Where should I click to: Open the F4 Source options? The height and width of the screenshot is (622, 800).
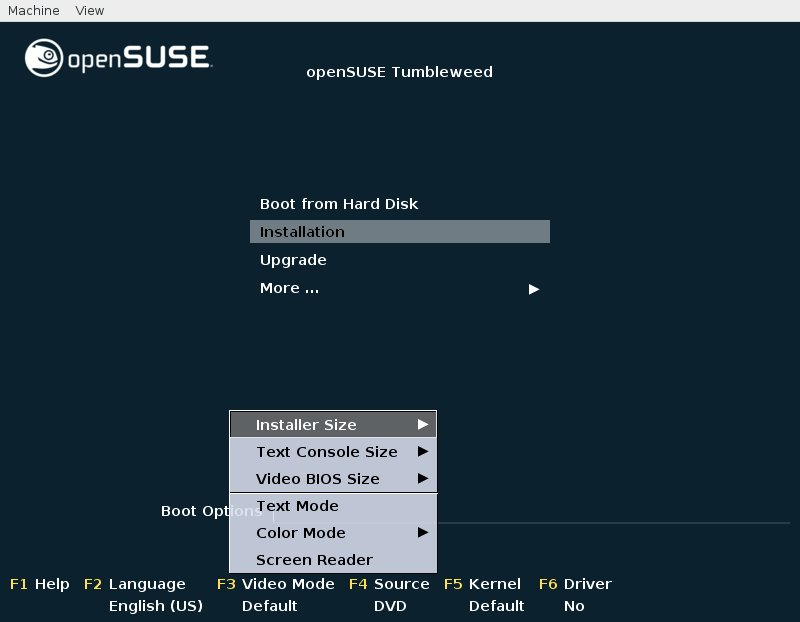389,584
